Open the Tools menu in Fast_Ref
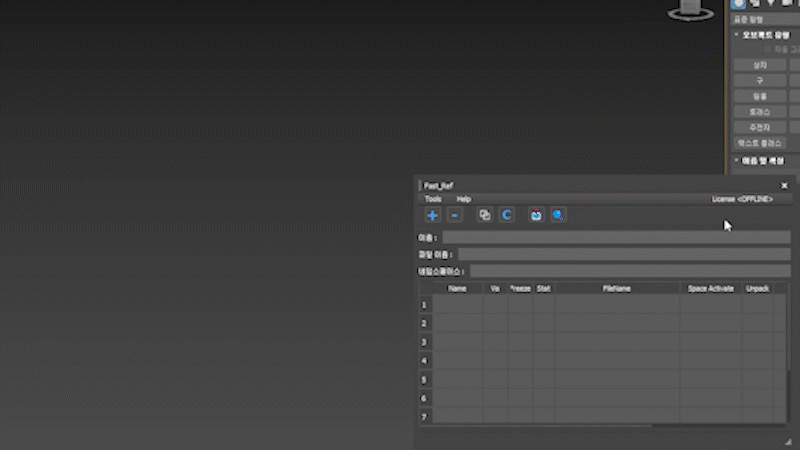Viewport: 800px width, 450px height. point(432,199)
